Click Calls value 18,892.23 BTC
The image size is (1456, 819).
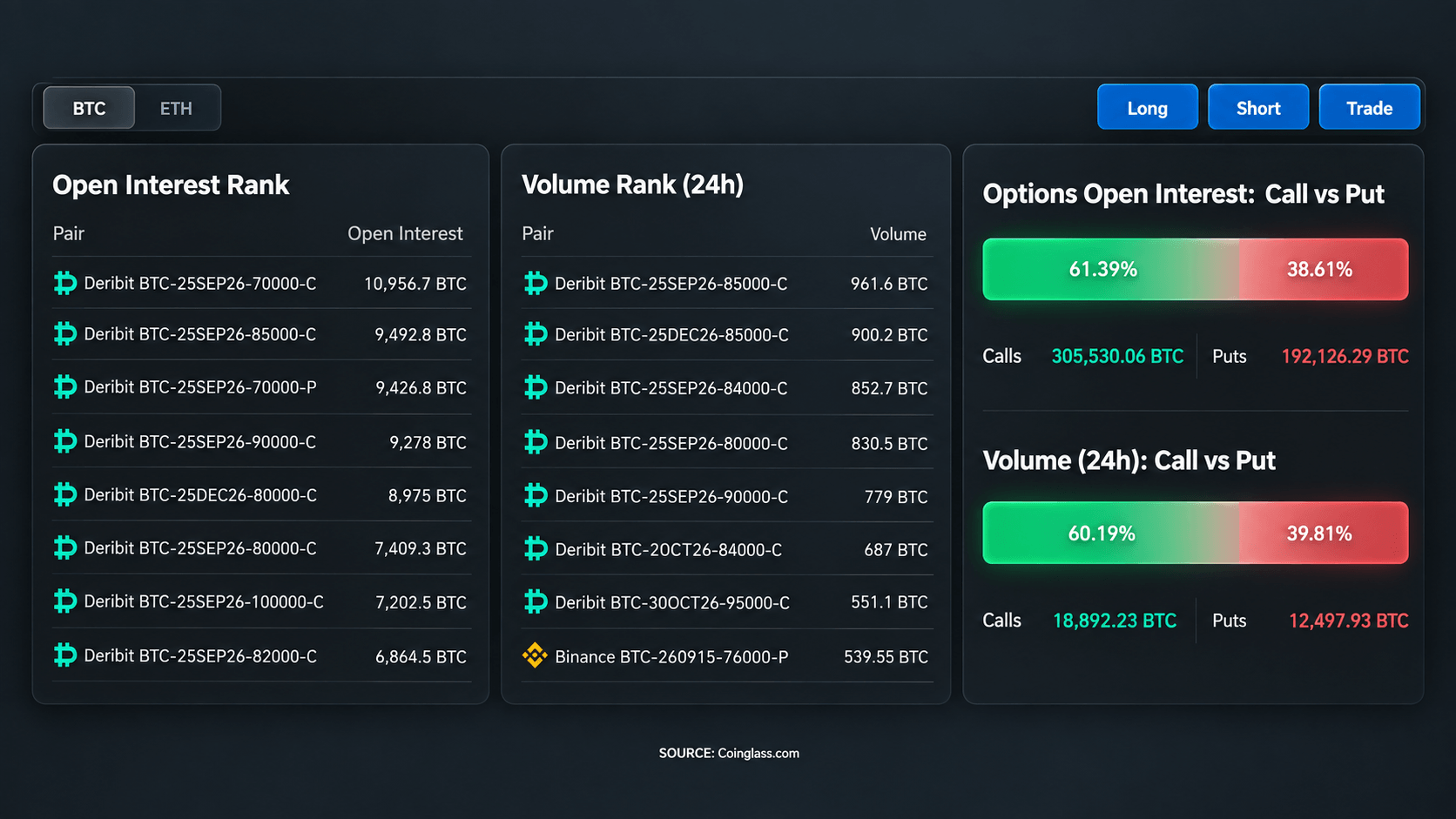pos(1115,621)
